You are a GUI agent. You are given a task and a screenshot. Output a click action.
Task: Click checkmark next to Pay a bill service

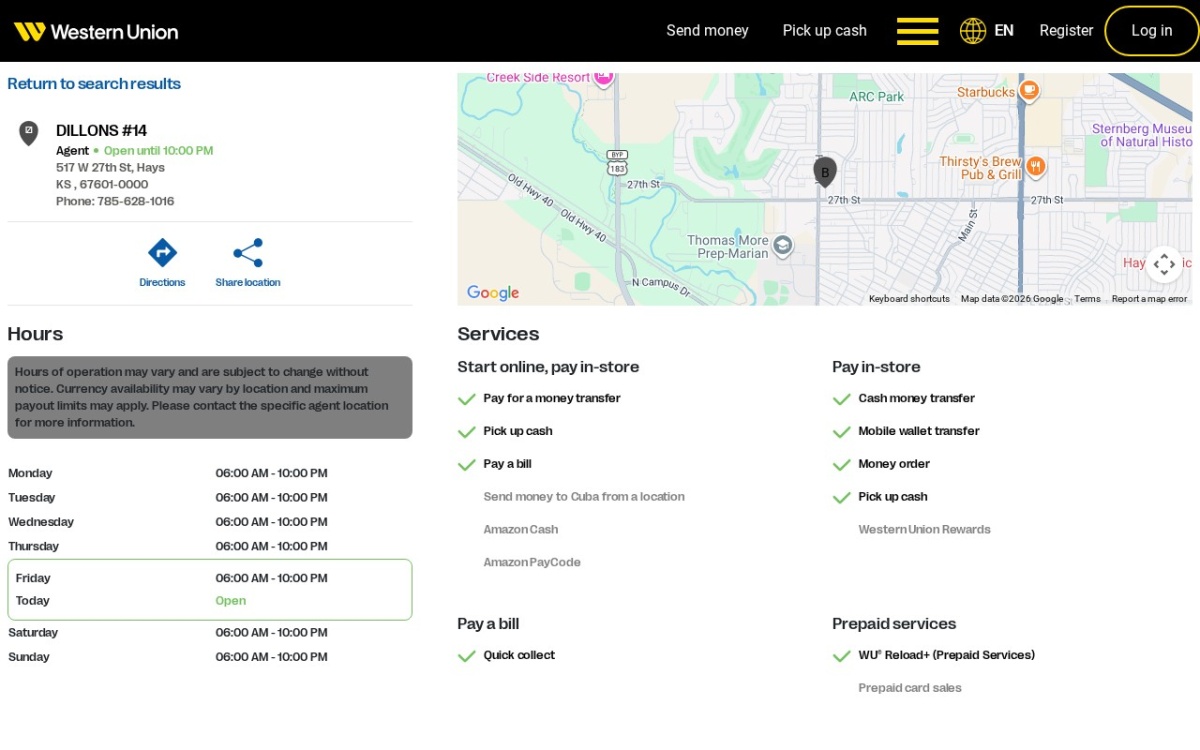coord(466,465)
